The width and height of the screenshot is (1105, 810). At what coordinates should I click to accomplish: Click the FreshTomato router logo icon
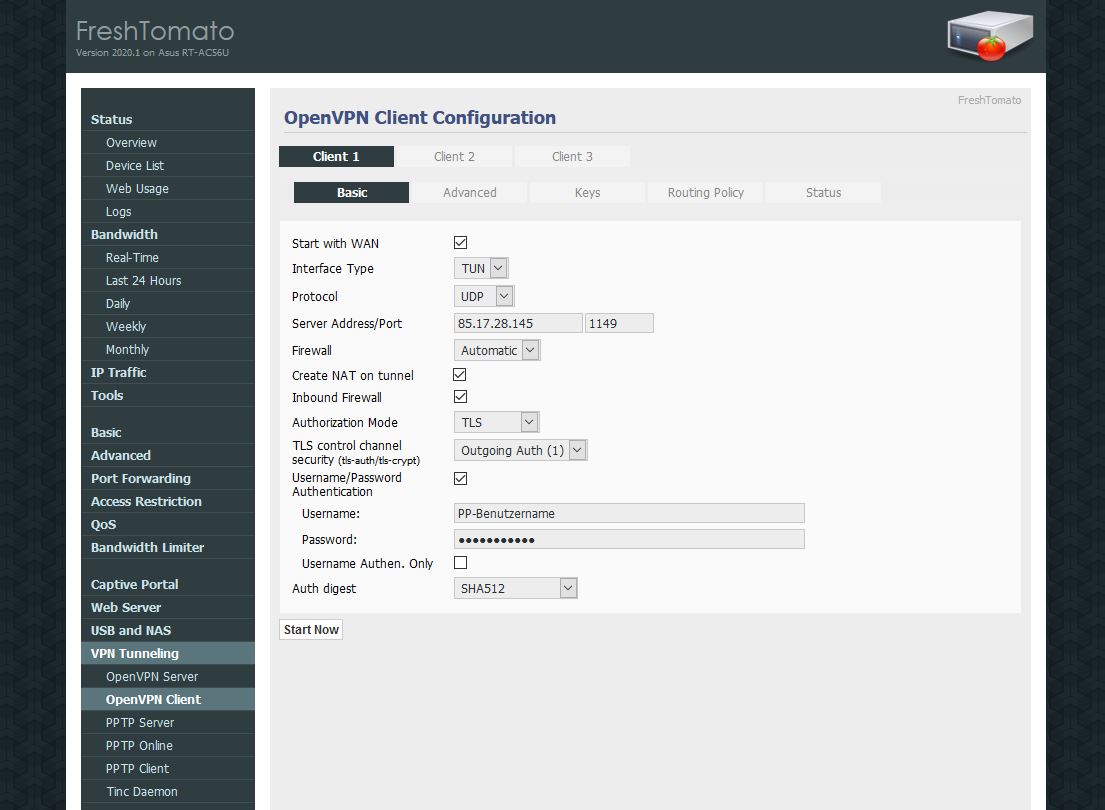coord(990,35)
